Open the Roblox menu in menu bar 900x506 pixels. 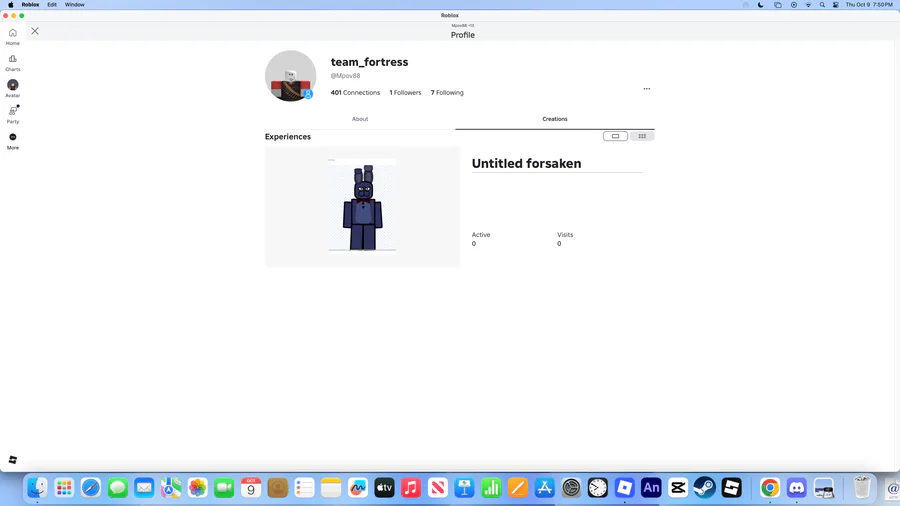[30, 5]
